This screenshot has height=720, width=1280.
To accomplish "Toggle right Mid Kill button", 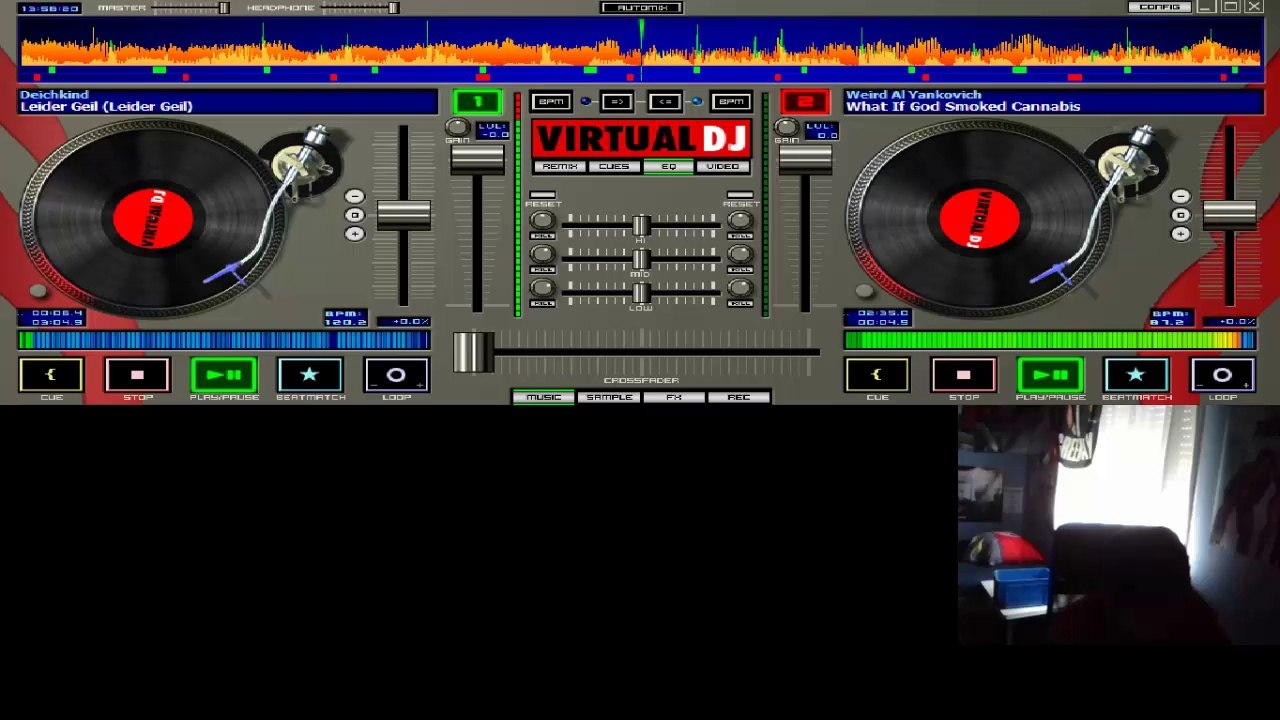I will coord(740,270).
